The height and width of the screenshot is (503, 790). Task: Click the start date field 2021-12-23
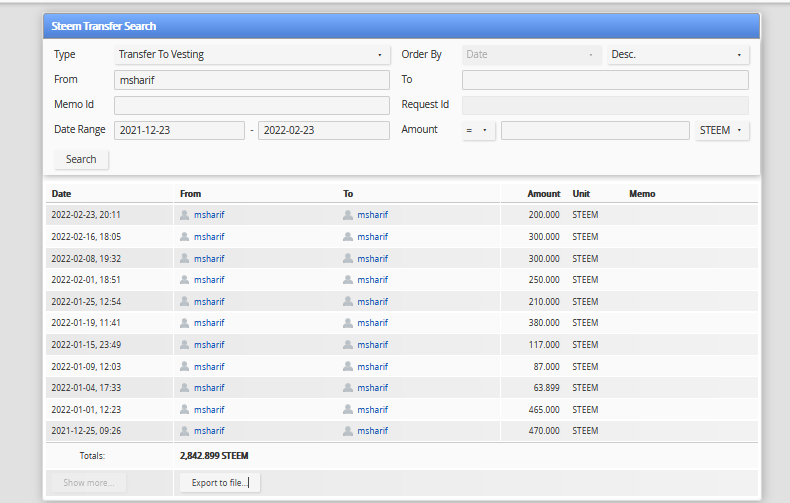(179, 130)
